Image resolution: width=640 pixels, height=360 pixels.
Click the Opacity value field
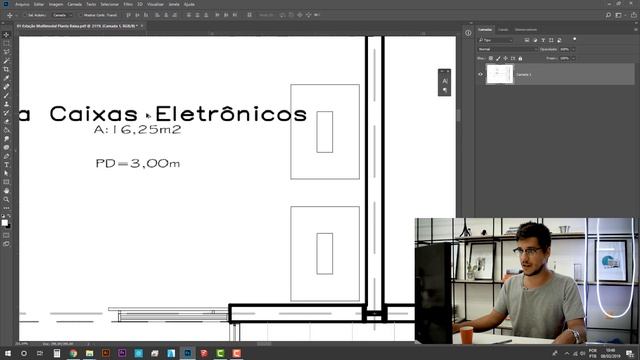click(x=565, y=49)
